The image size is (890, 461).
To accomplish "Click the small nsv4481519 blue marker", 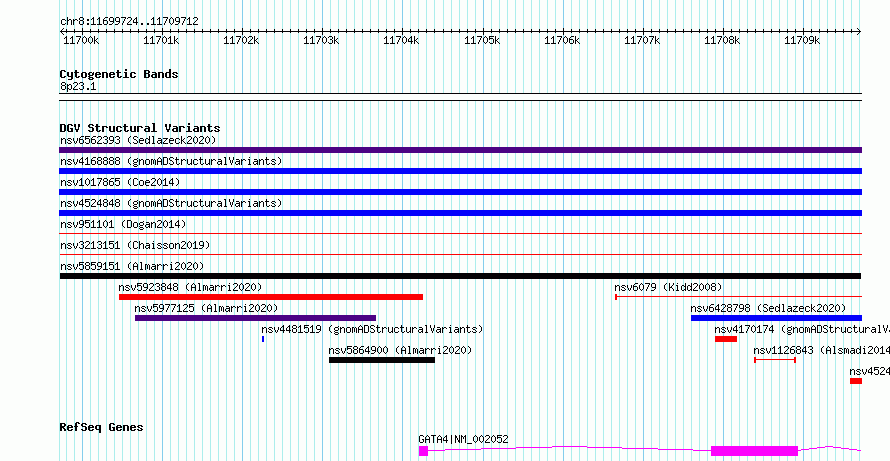I will (x=263, y=339).
